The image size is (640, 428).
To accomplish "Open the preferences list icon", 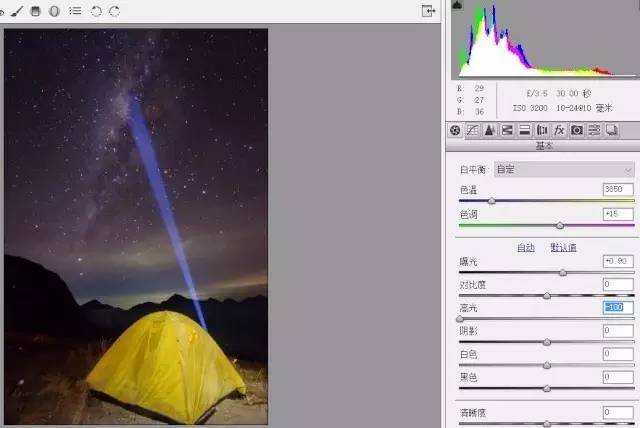I will tap(75, 11).
